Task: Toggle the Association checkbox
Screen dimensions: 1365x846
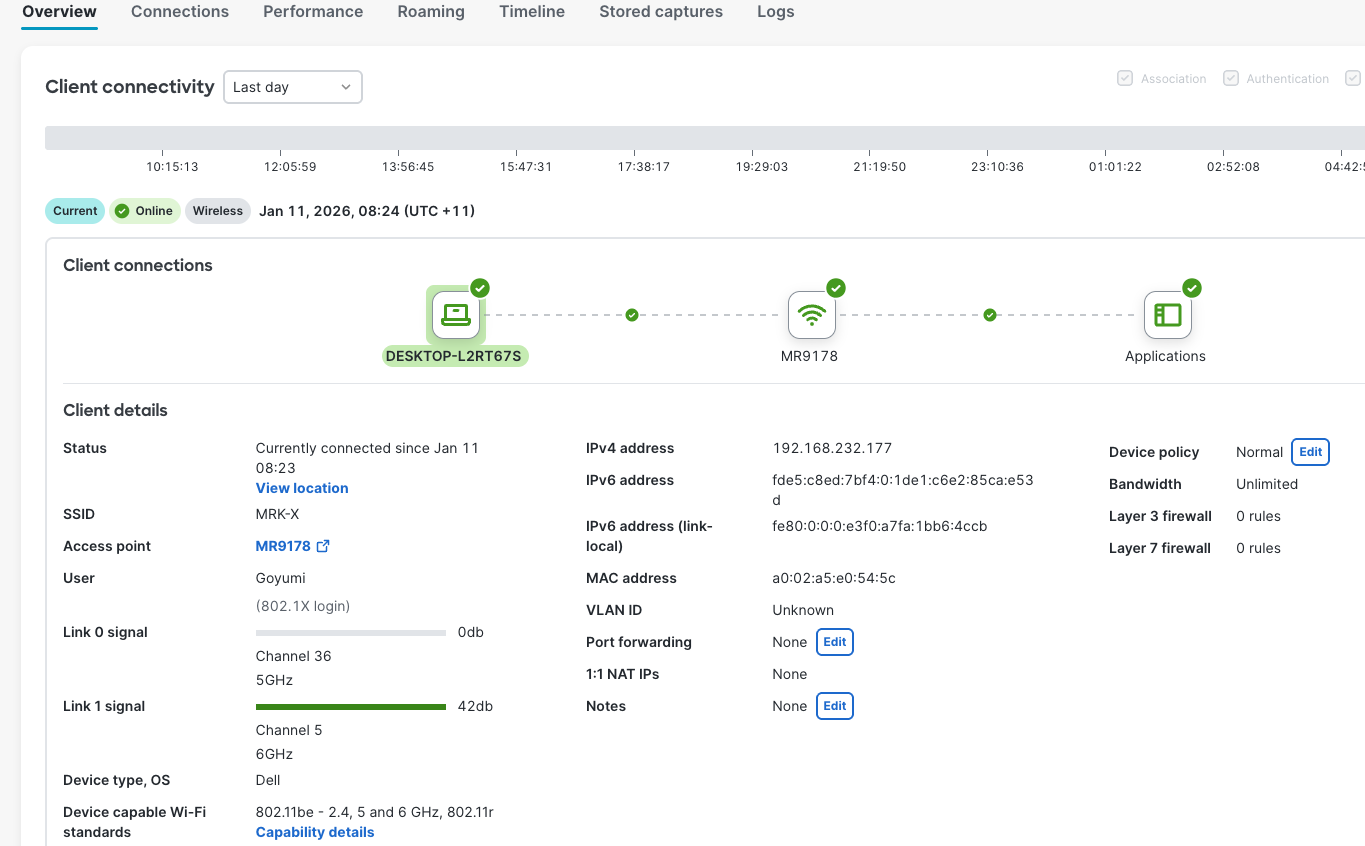Action: click(1125, 78)
